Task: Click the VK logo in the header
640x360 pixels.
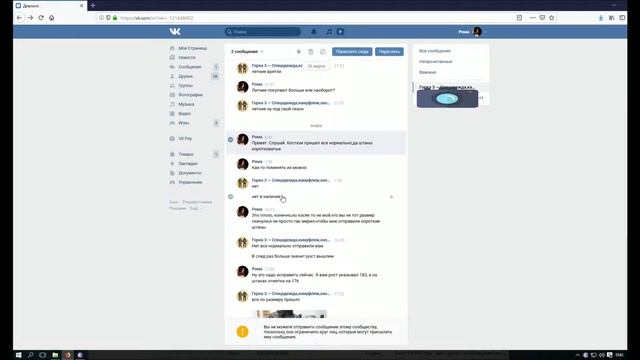Action: point(175,31)
